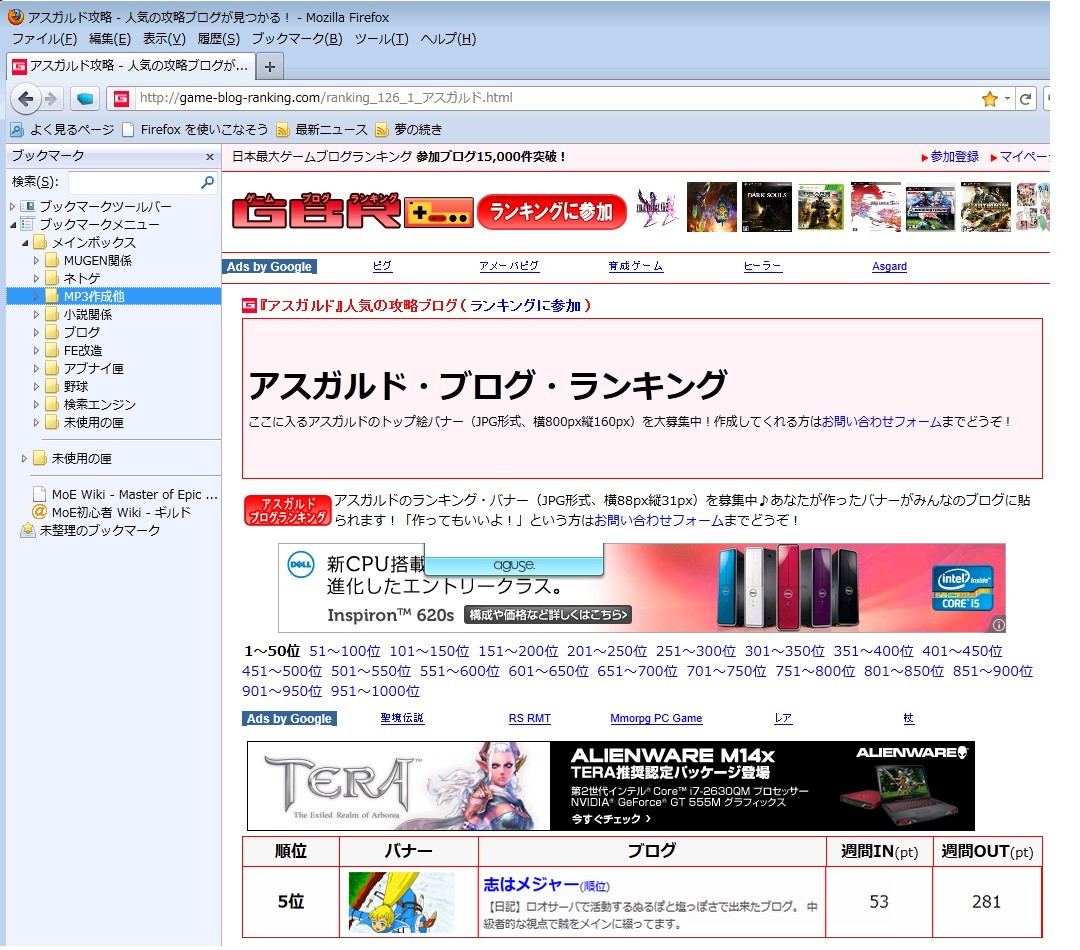The height and width of the screenshot is (950, 1080).
Task: Click the 育成ゲーム ad link
Action: point(636,267)
